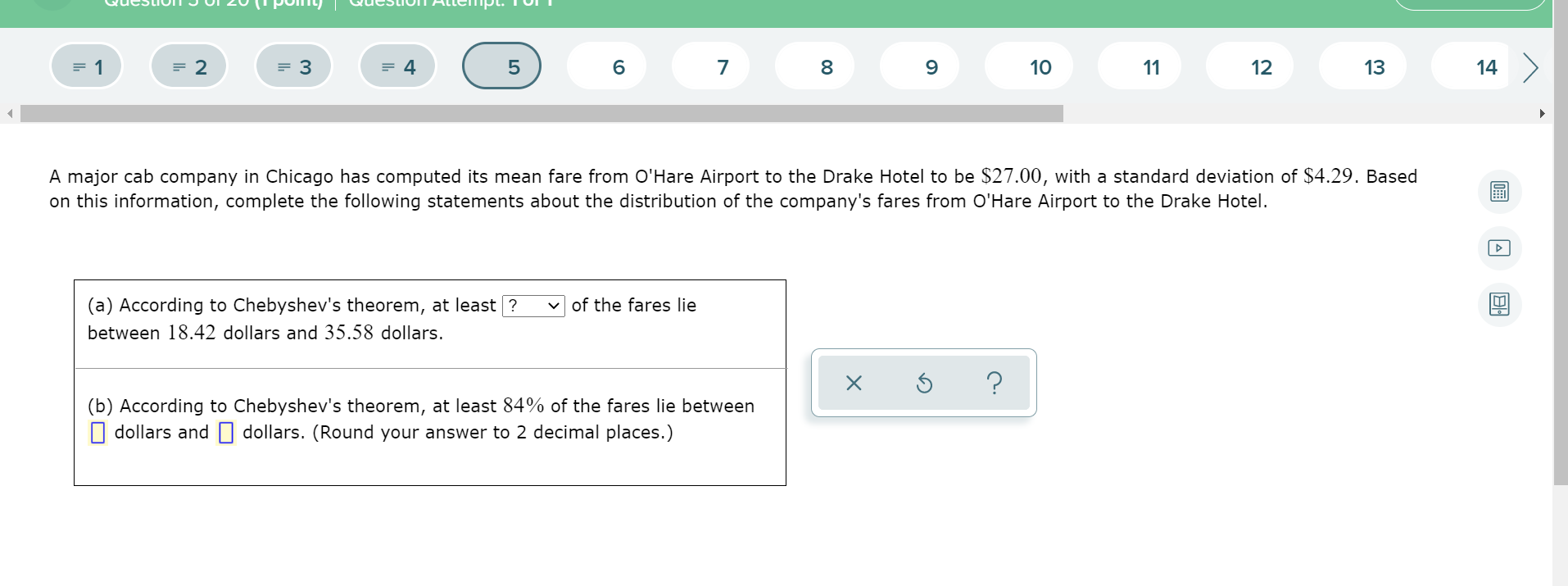
Task: Open help via the question mark icon
Action: pyautogui.click(x=994, y=383)
